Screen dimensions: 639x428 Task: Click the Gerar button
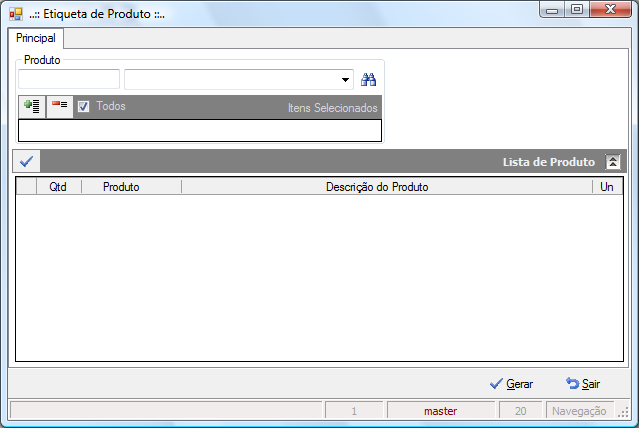click(x=511, y=384)
